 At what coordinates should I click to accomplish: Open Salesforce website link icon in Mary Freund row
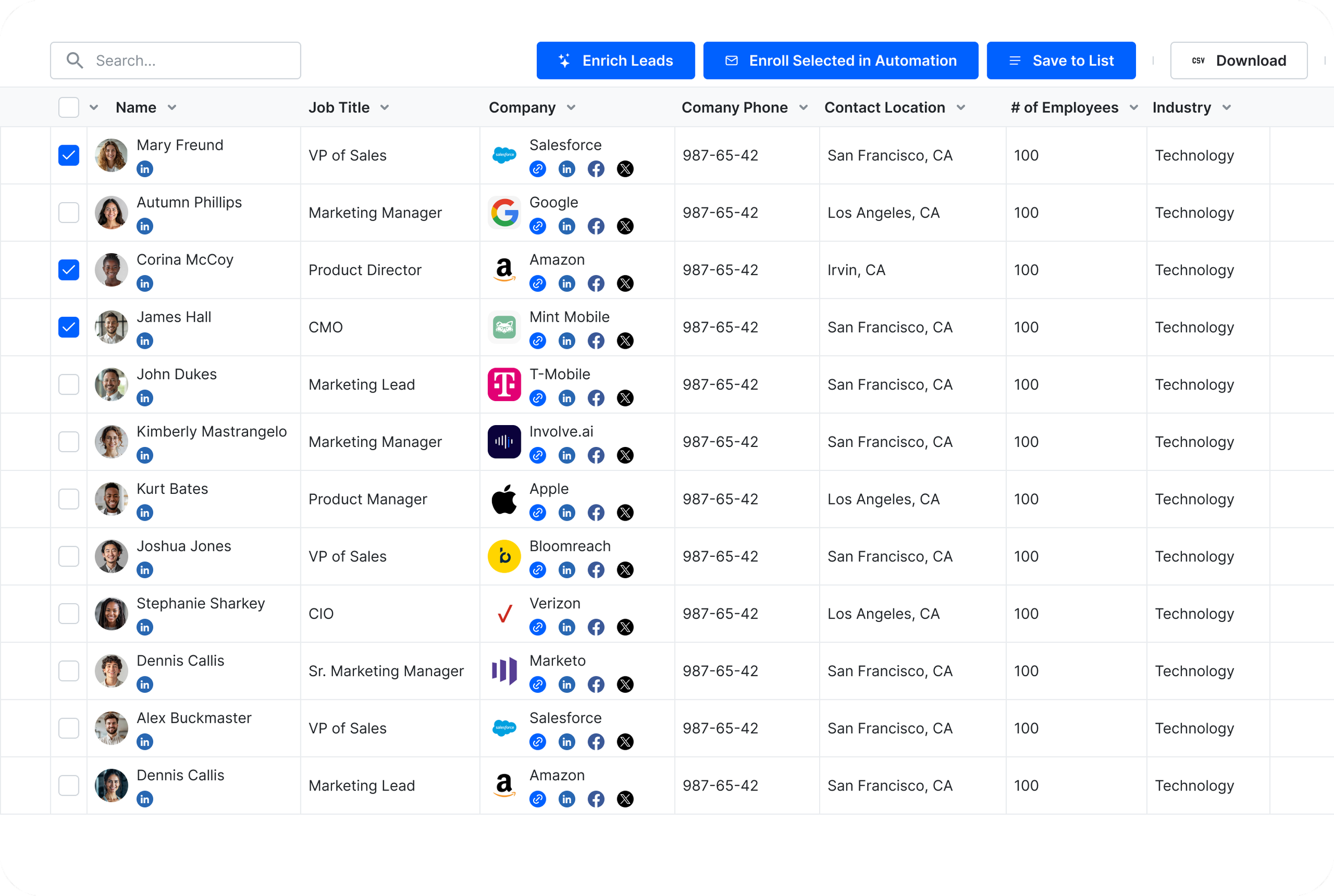pyautogui.click(x=537, y=169)
